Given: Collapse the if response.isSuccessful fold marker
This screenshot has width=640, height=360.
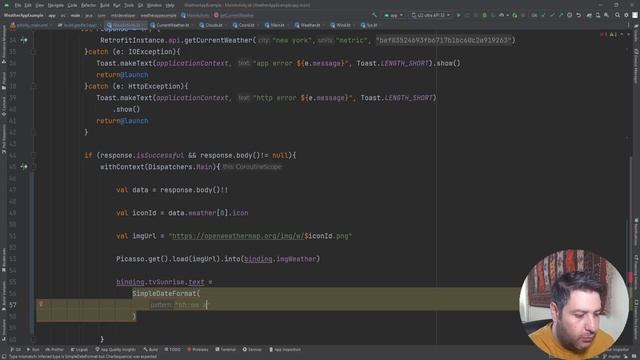Looking at the screenshot, I should (34, 155).
